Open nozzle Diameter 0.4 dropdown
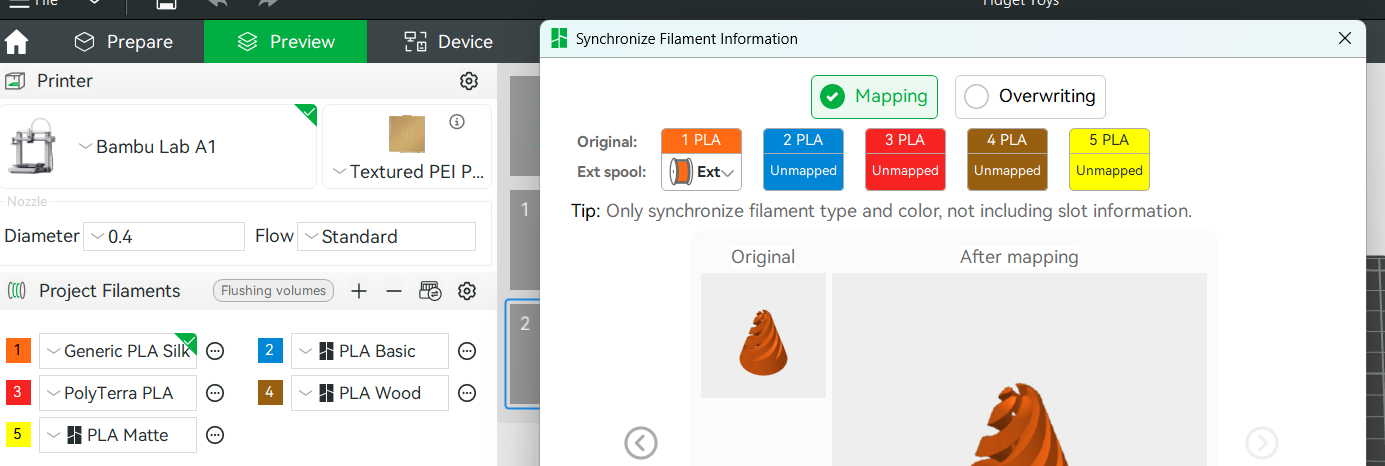This screenshot has width=1385, height=466. (164, 237)
